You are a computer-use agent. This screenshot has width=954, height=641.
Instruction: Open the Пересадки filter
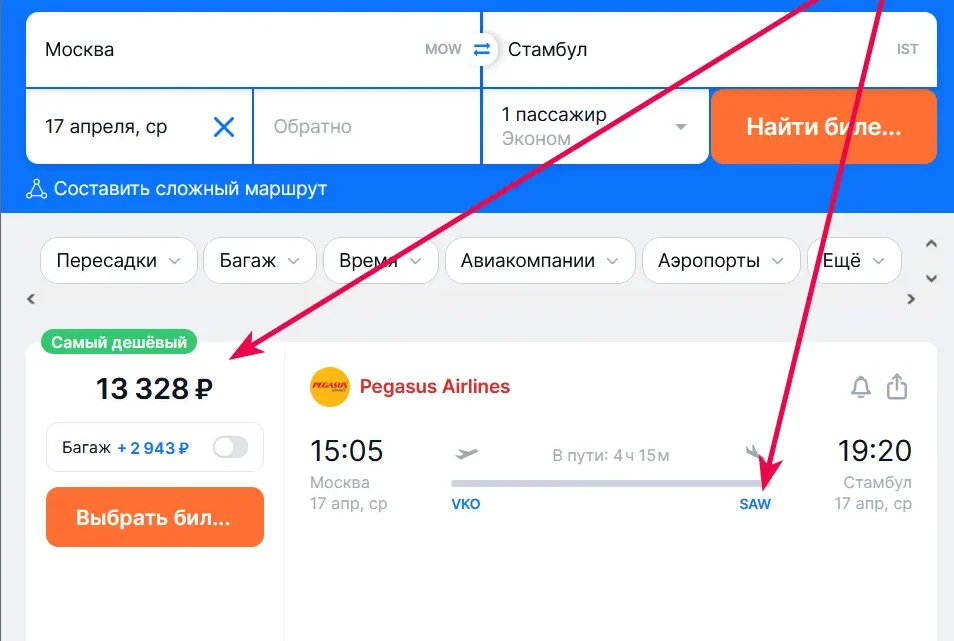click(x=118, y=260)
